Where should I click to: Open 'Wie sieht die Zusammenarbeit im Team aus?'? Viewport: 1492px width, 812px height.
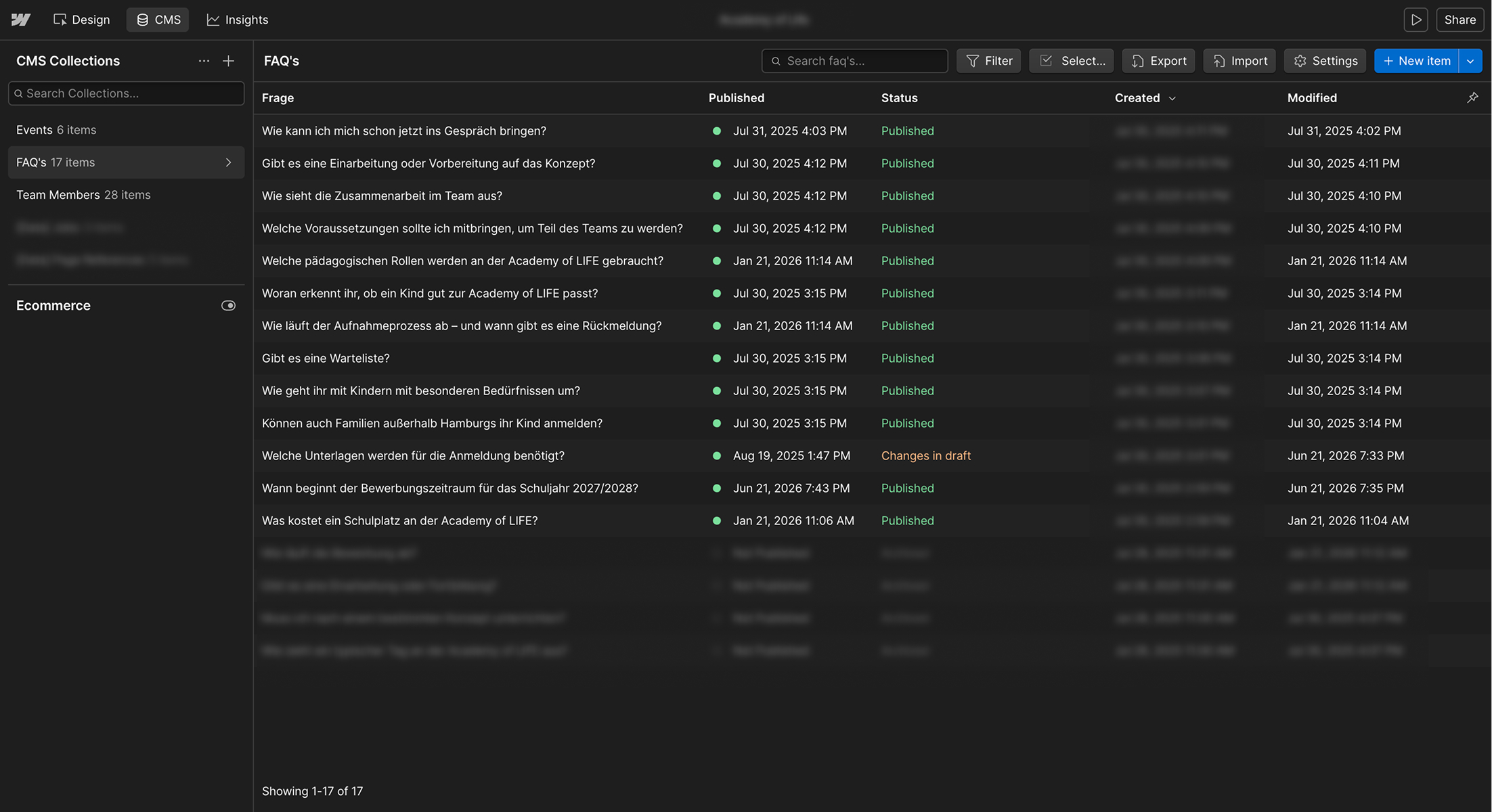coord(382,196)
